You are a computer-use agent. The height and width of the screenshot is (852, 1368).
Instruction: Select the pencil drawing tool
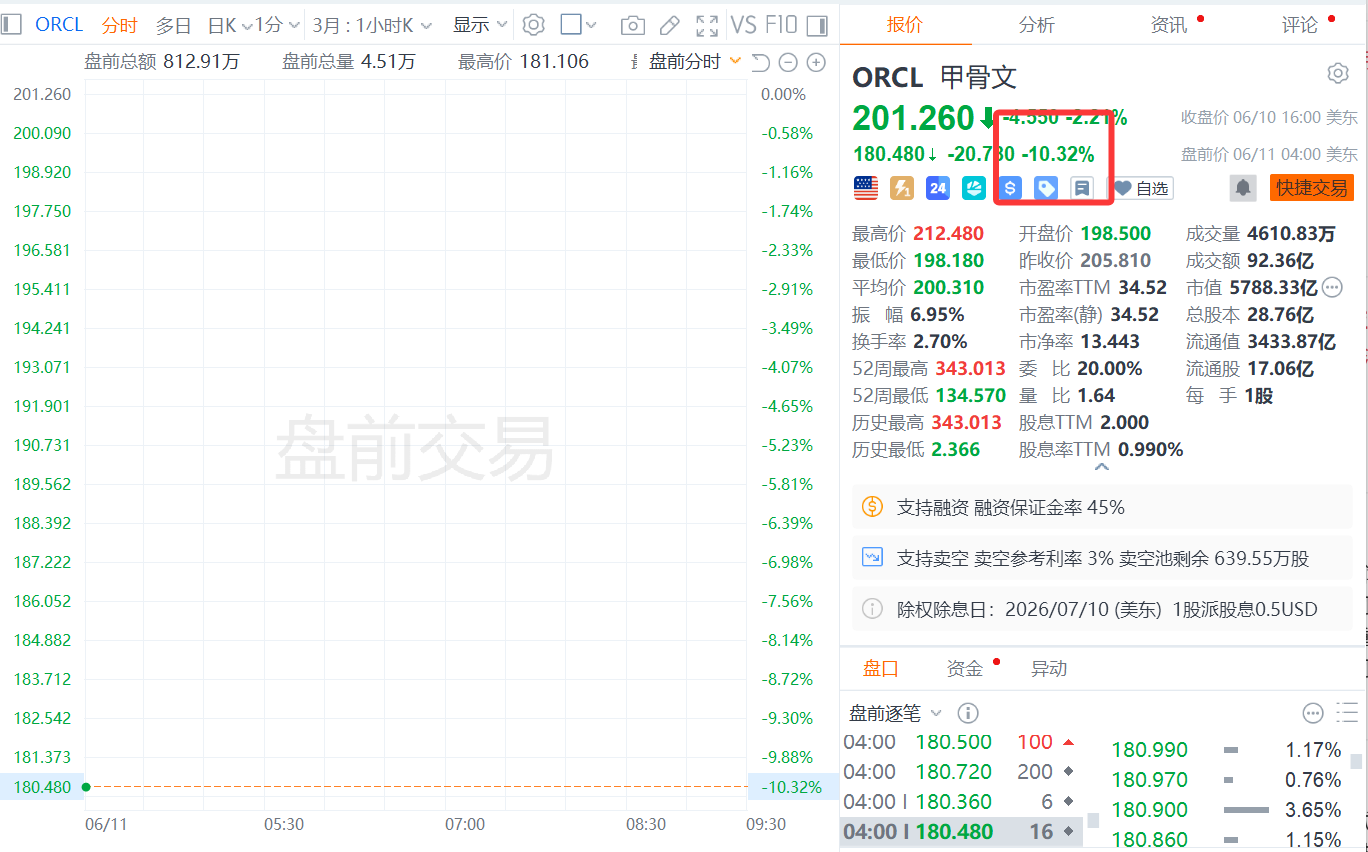(x=670, y=25)
